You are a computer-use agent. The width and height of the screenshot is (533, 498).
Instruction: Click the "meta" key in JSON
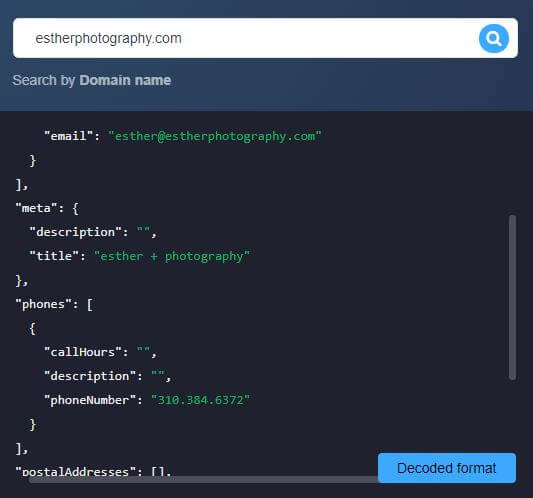pyautogui.click(x=36, y=208)
